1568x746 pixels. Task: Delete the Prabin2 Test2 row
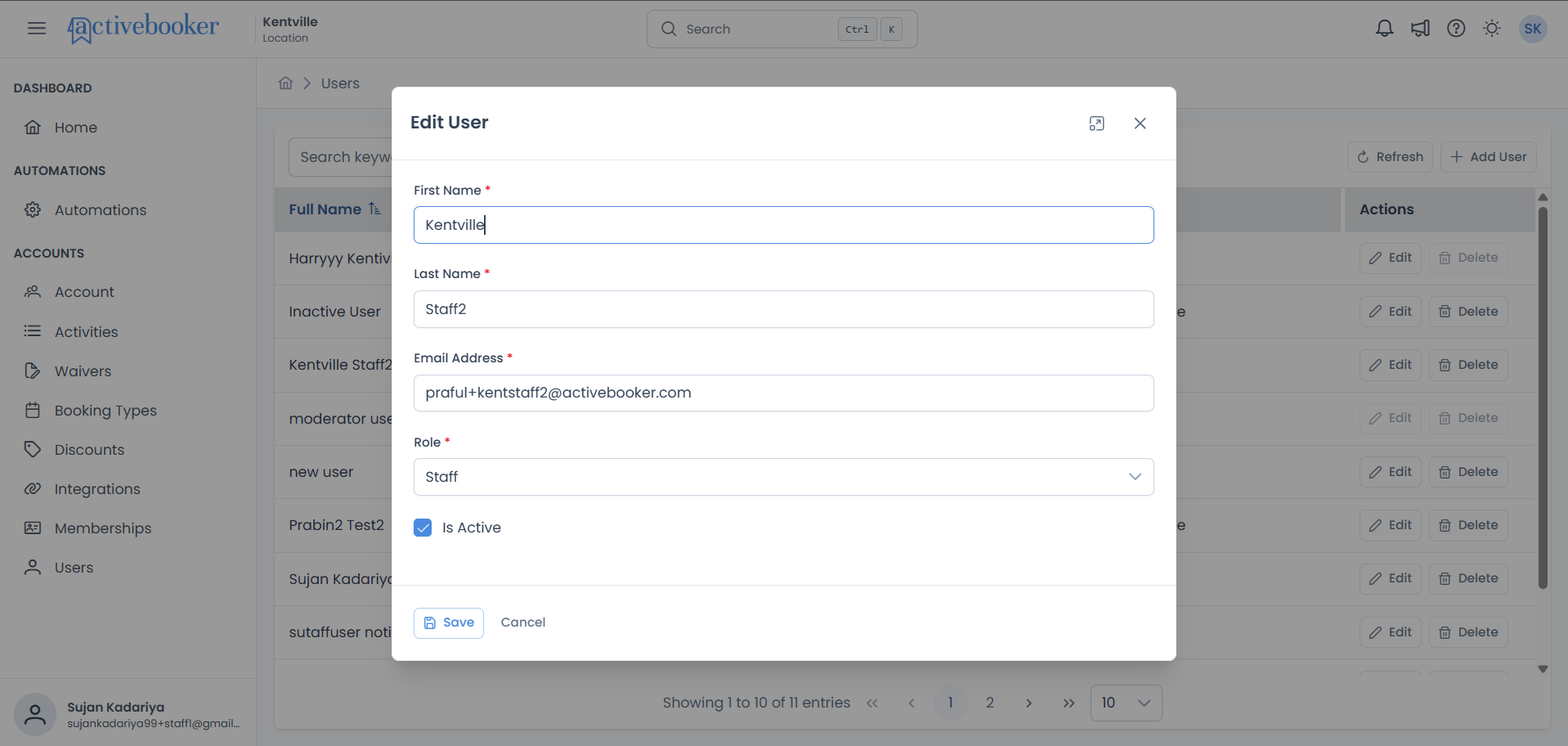pos(1468,525)
